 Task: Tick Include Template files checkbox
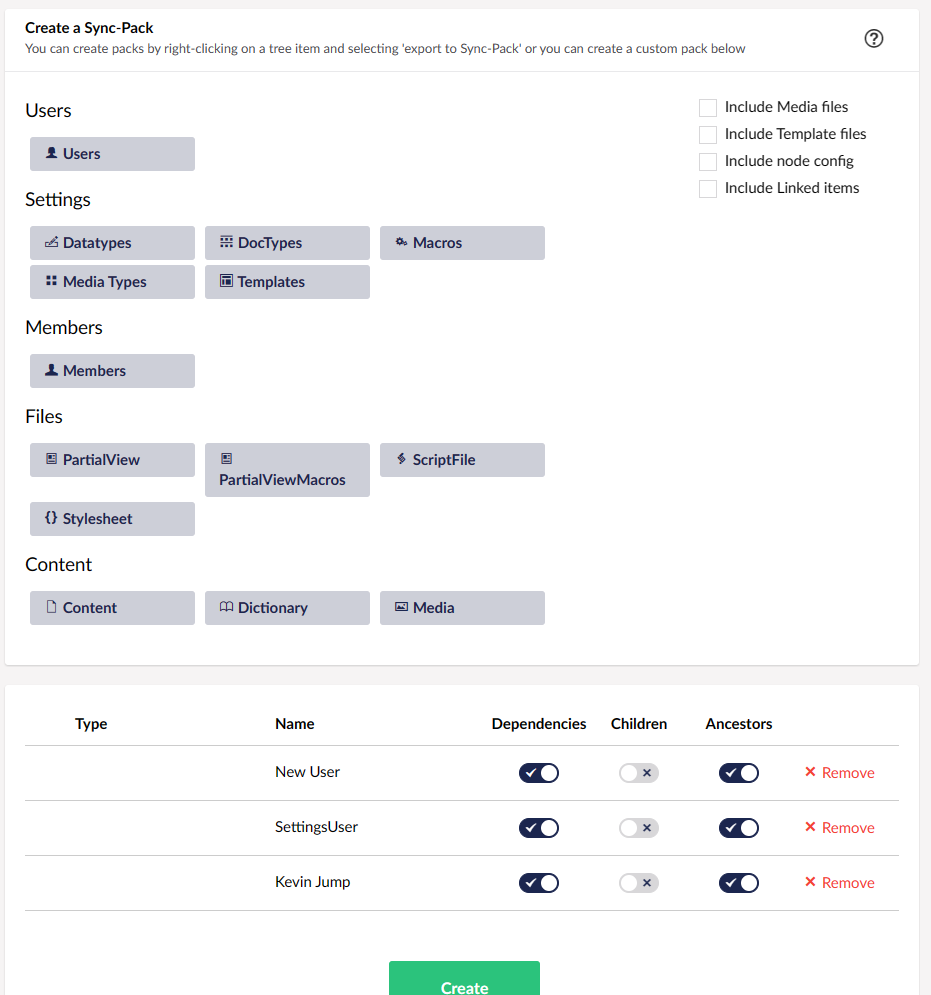[708, 135]
